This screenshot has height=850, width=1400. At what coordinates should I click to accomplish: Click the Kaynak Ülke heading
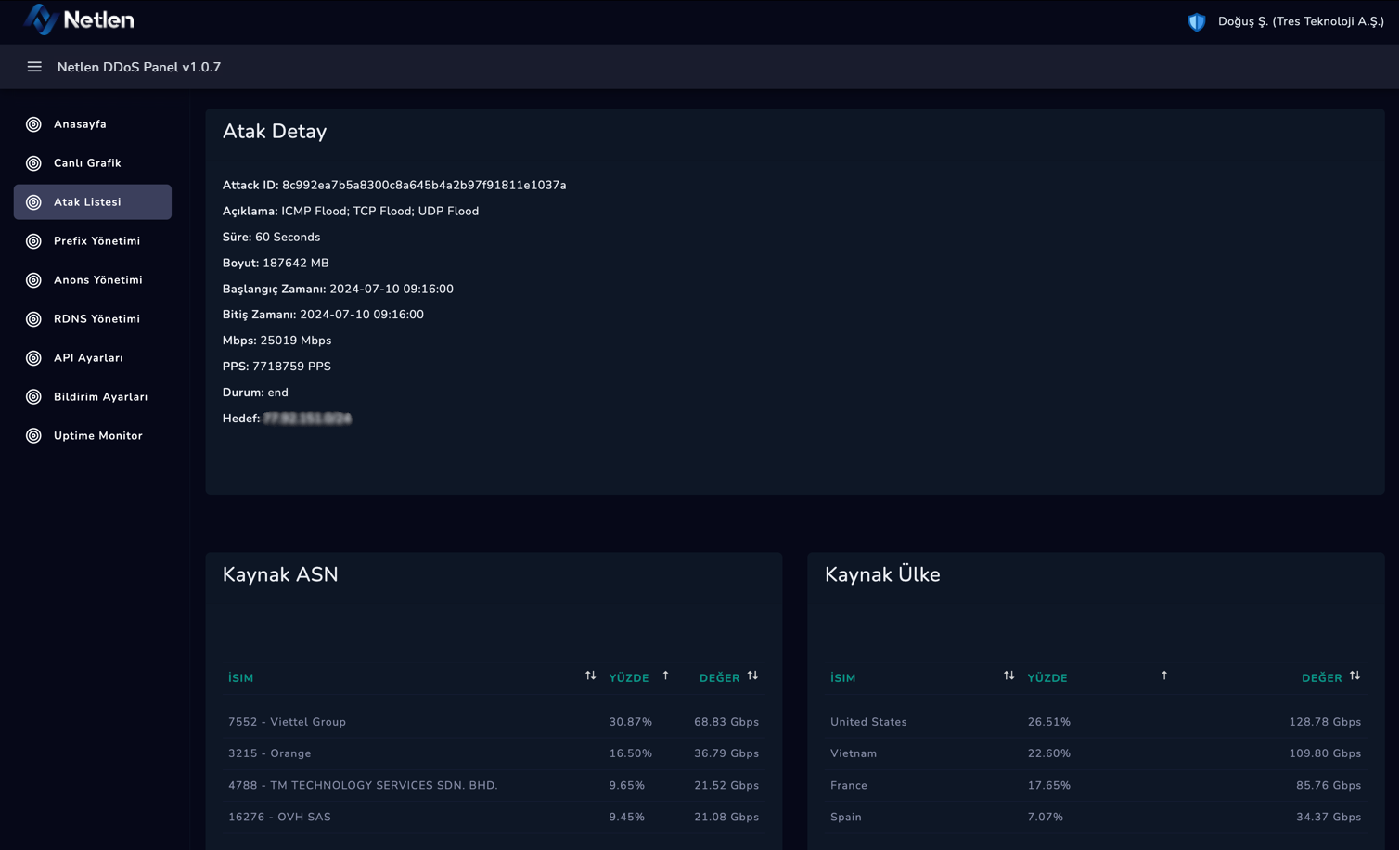(882, 575)
